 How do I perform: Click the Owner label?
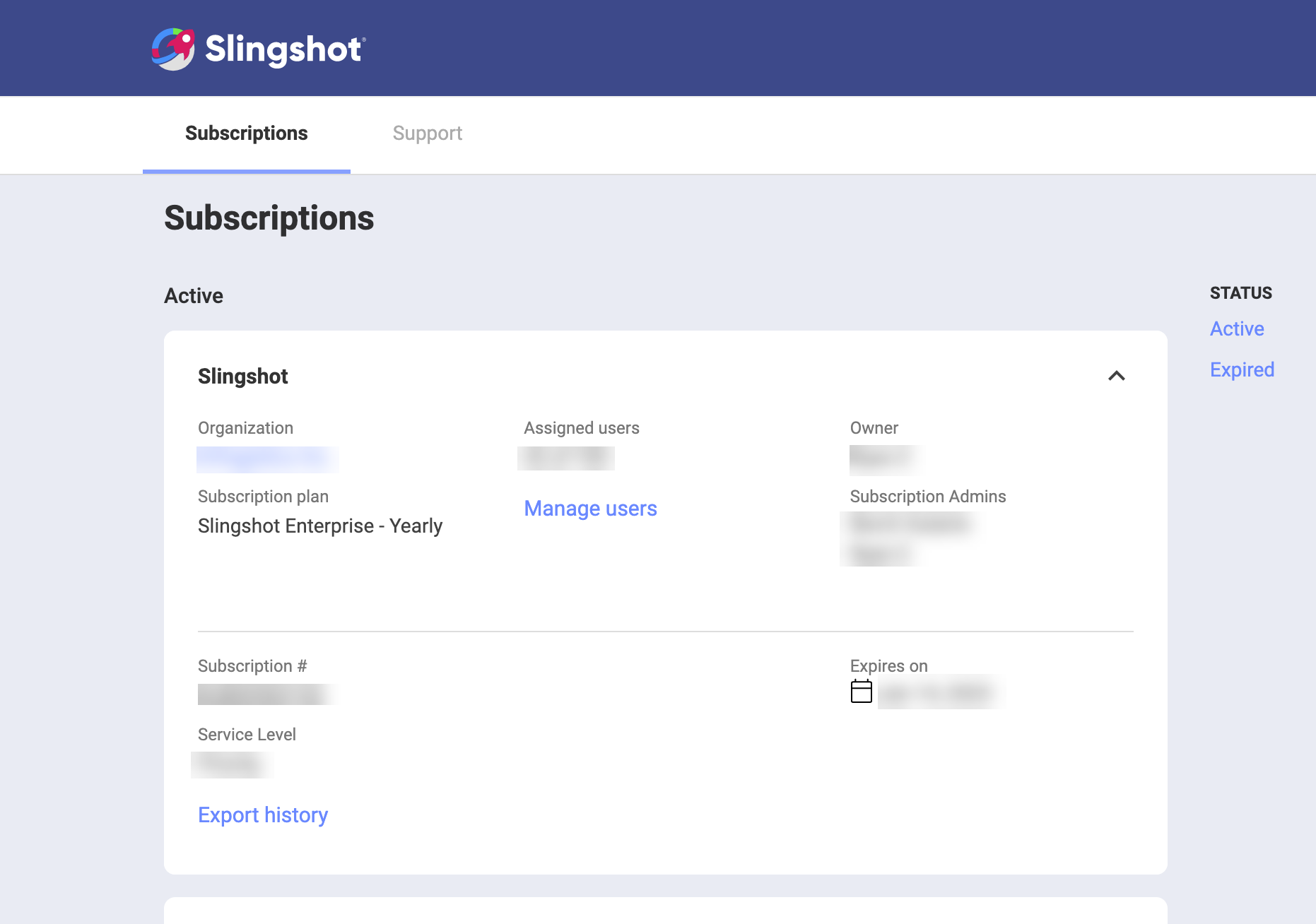(874, 428)
